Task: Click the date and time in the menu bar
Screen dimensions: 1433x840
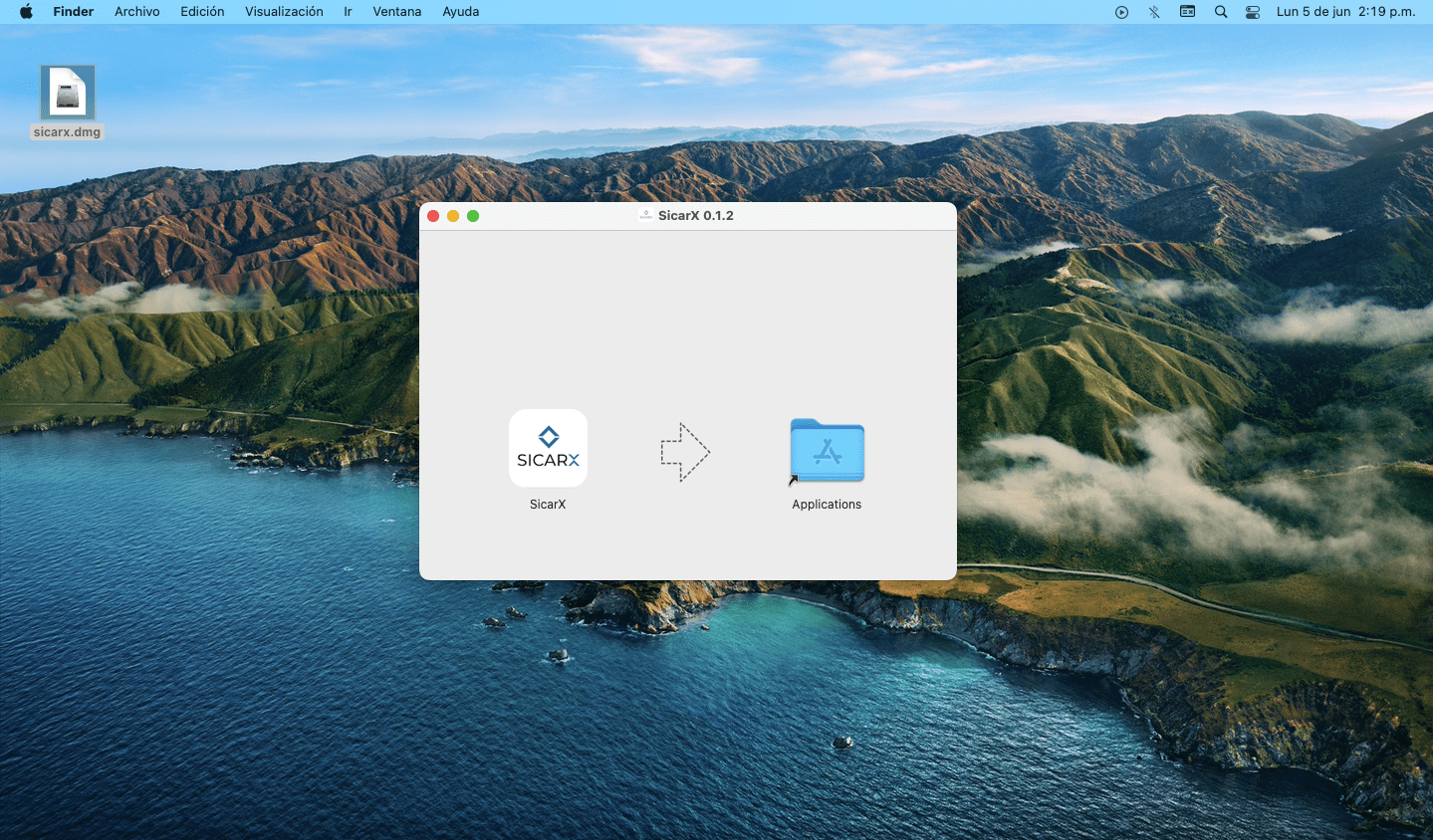Action: click(1348, 11)
